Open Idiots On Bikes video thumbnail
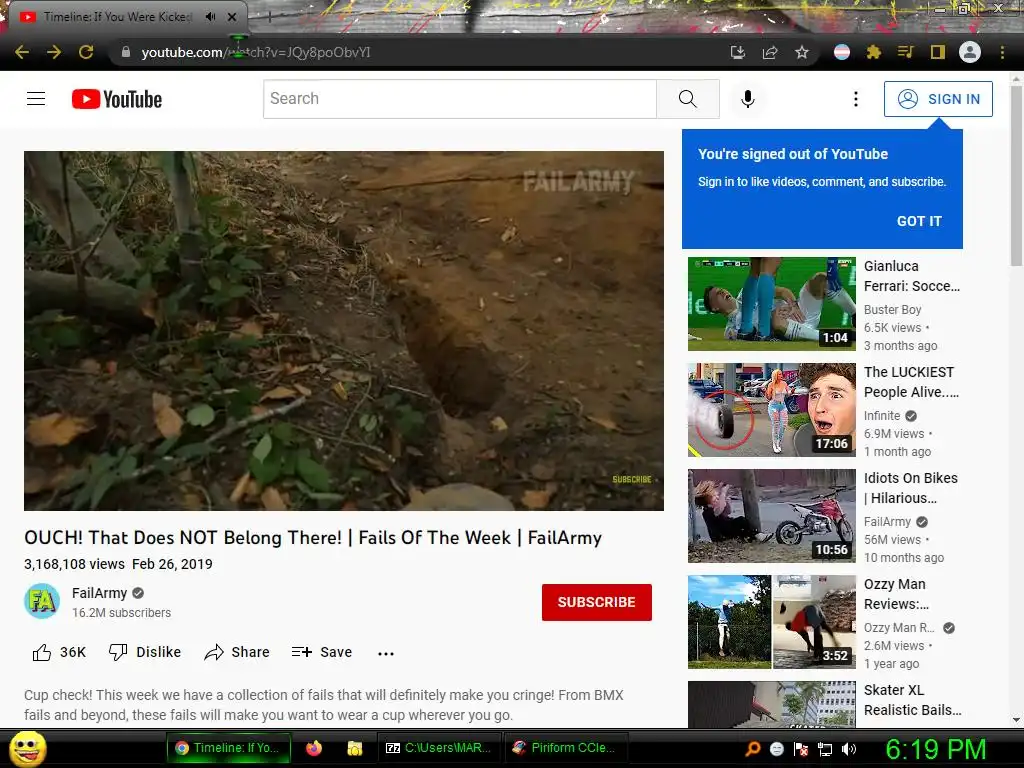The height and width of the screenshot is (768, 1024). pyautogui.click(x=772, y=516)
